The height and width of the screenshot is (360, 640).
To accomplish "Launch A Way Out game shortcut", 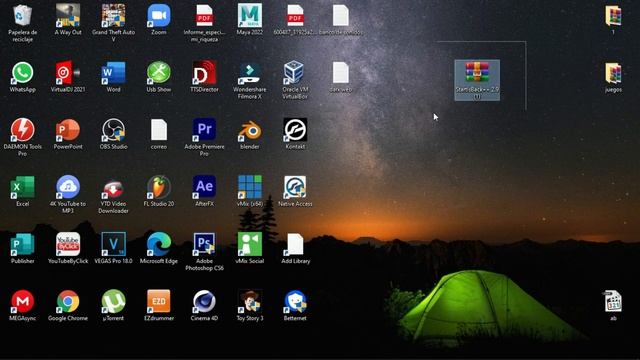I will (x=68, y=16).
